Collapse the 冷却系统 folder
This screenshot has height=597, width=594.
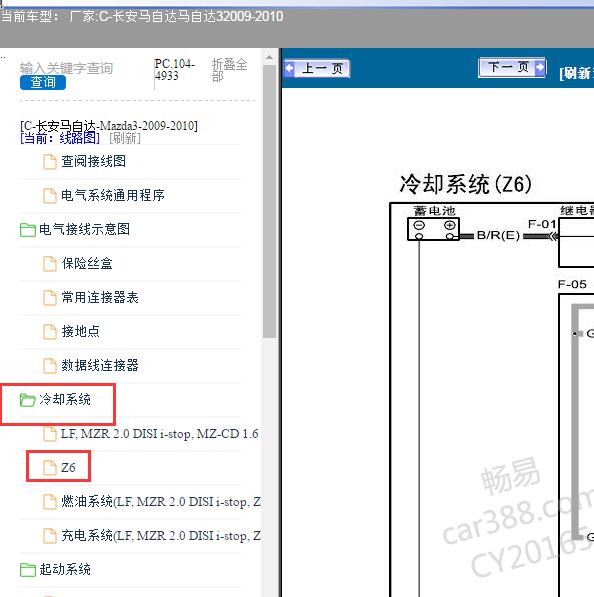point(65,399)
